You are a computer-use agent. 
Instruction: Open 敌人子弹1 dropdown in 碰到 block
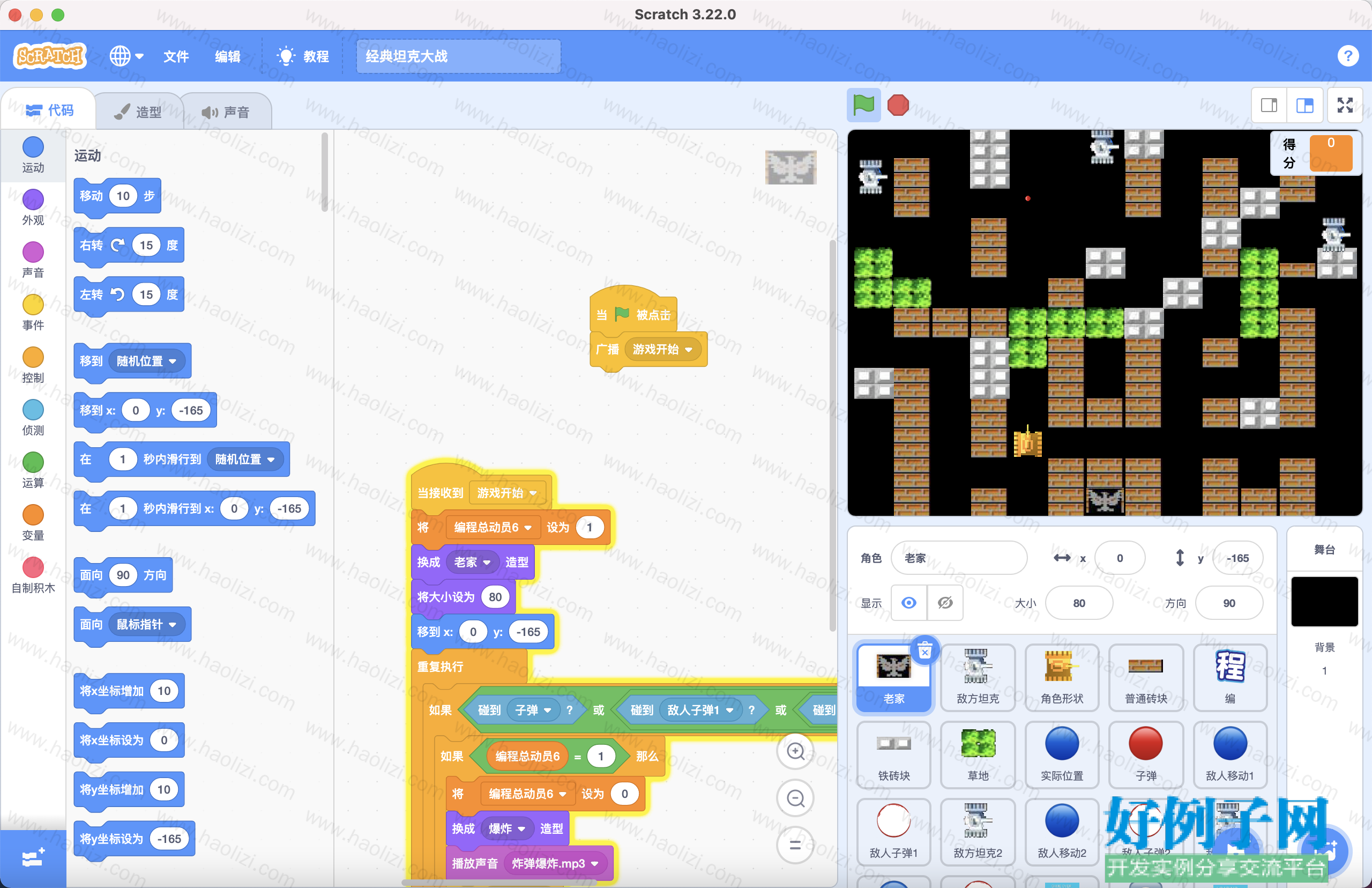pos(700,710)
